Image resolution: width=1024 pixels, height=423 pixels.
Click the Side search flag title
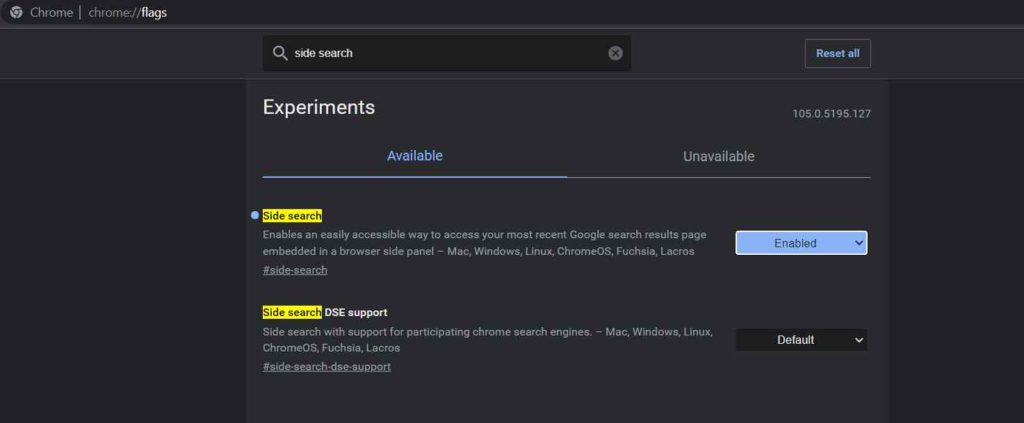(x=292, y=215)
